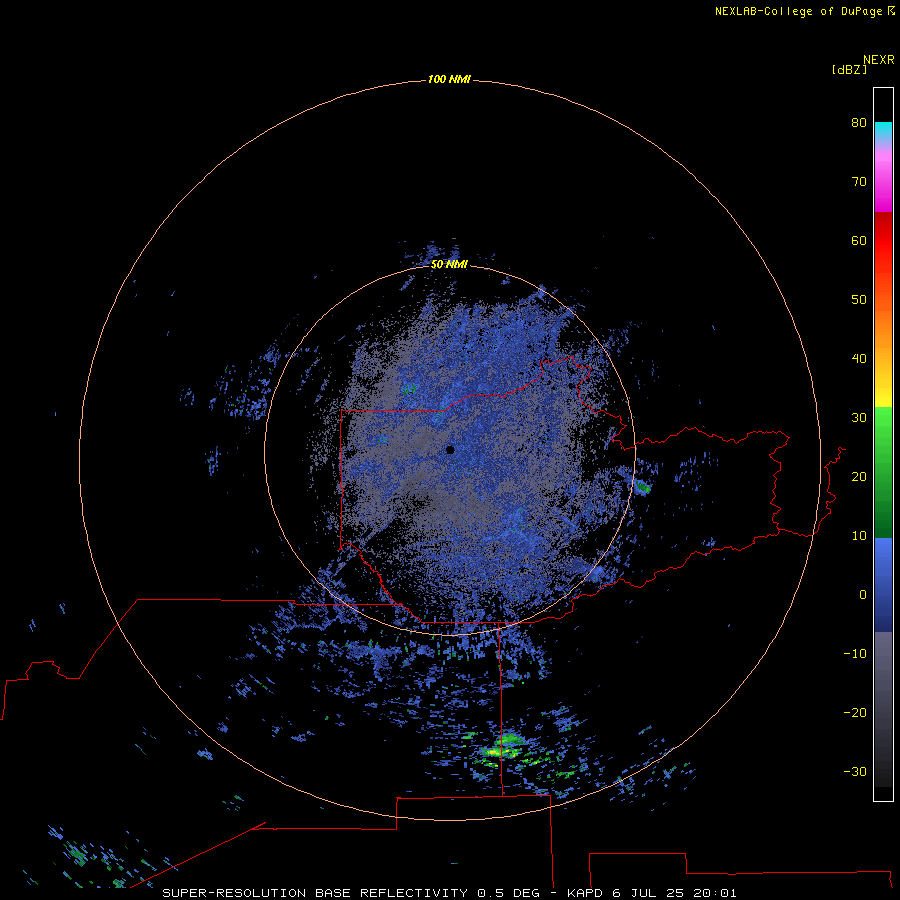Click the 10 dBZ scale value
900x900 pixels.
tap(859, 536)
